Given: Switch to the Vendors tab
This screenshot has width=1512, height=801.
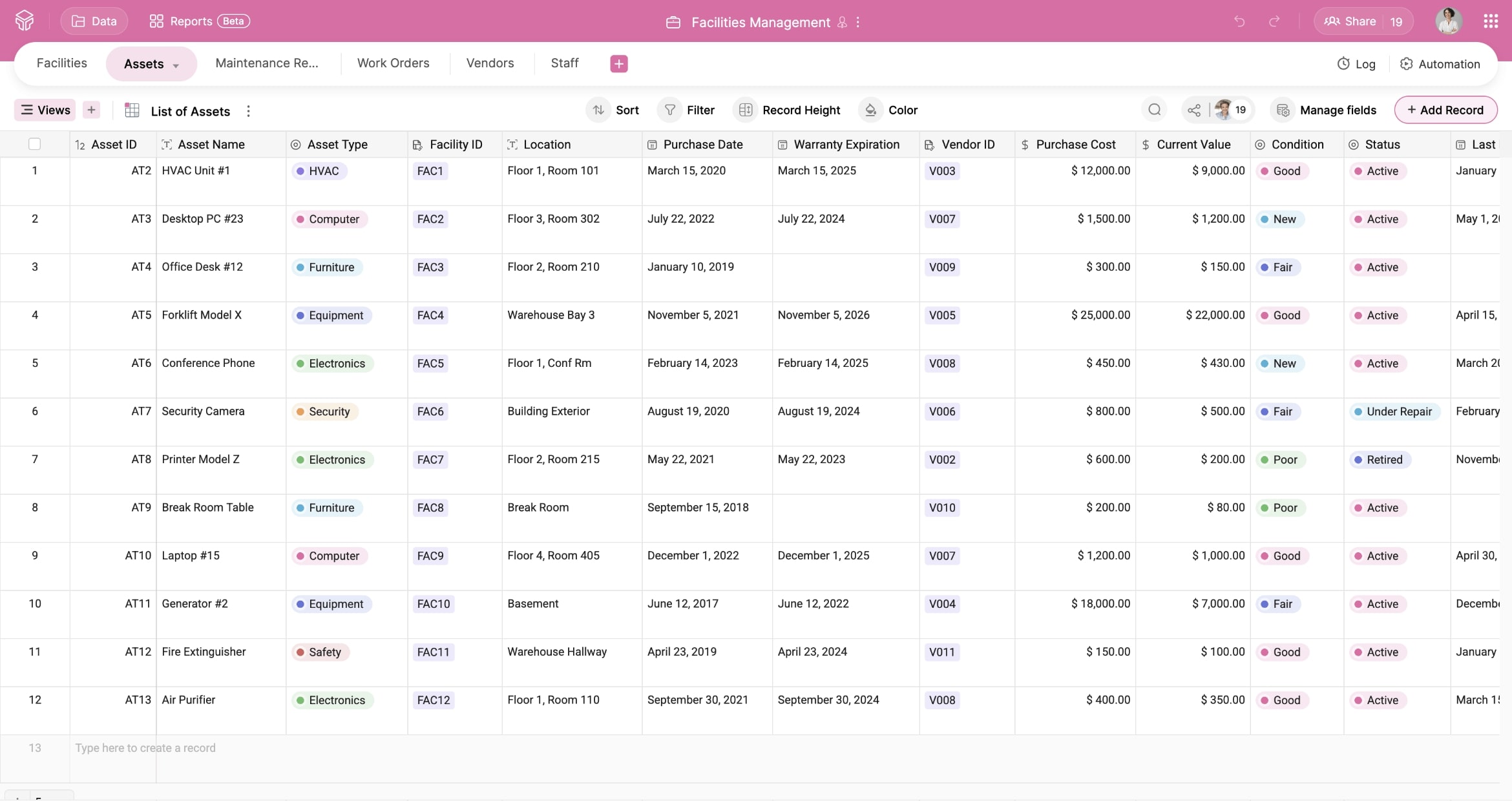Looking at the screenshot, I should click(x=490, y=63).
